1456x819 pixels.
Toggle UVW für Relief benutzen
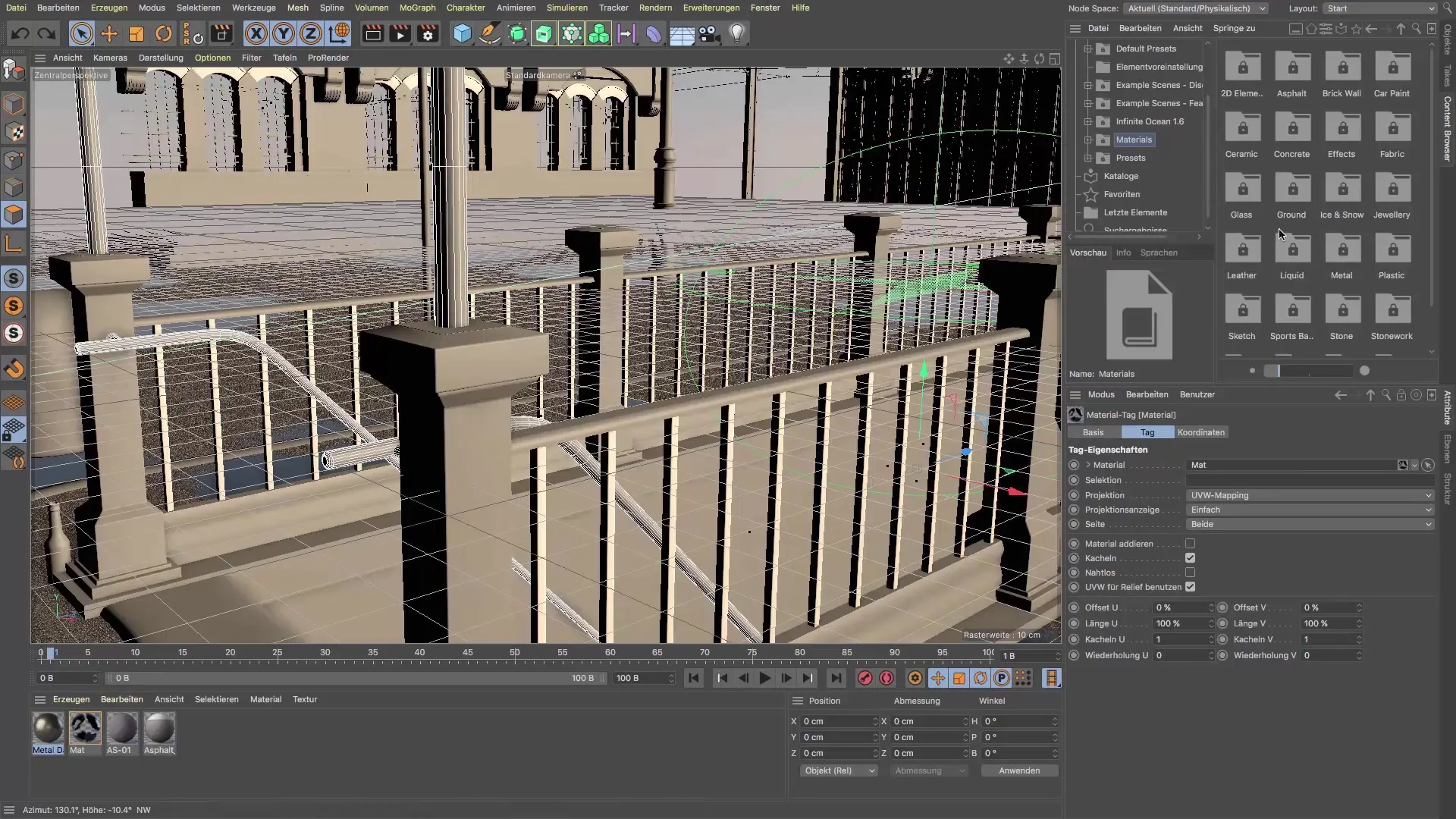(x=1190, y=587)
